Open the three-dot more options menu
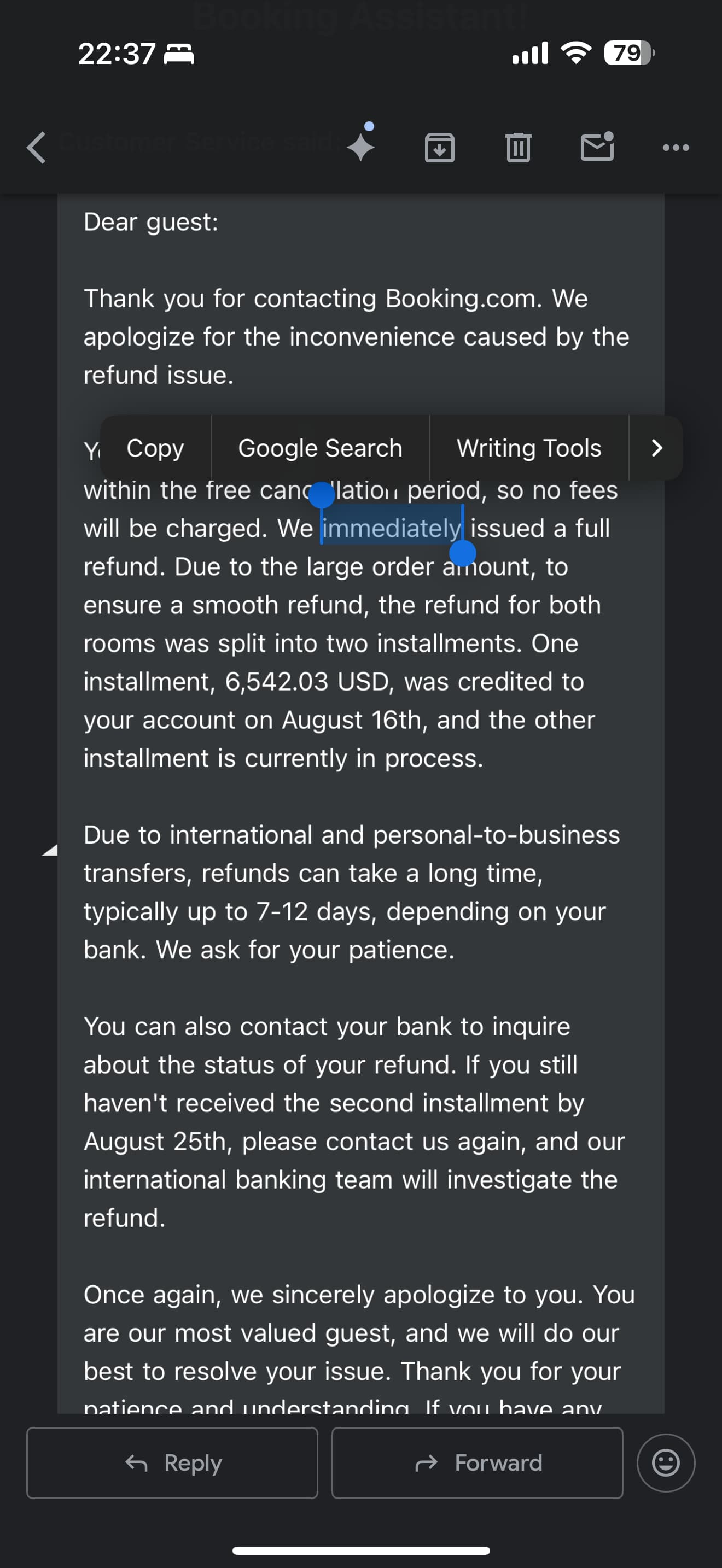Viewport: 722px width, 1568px height. pos(676,147)
